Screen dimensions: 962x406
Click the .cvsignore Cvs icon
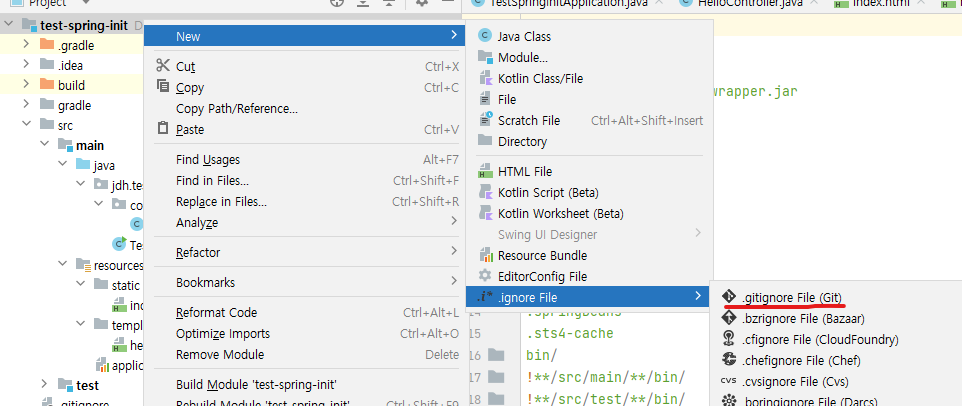pyautogui.click(x=728, y=381)
